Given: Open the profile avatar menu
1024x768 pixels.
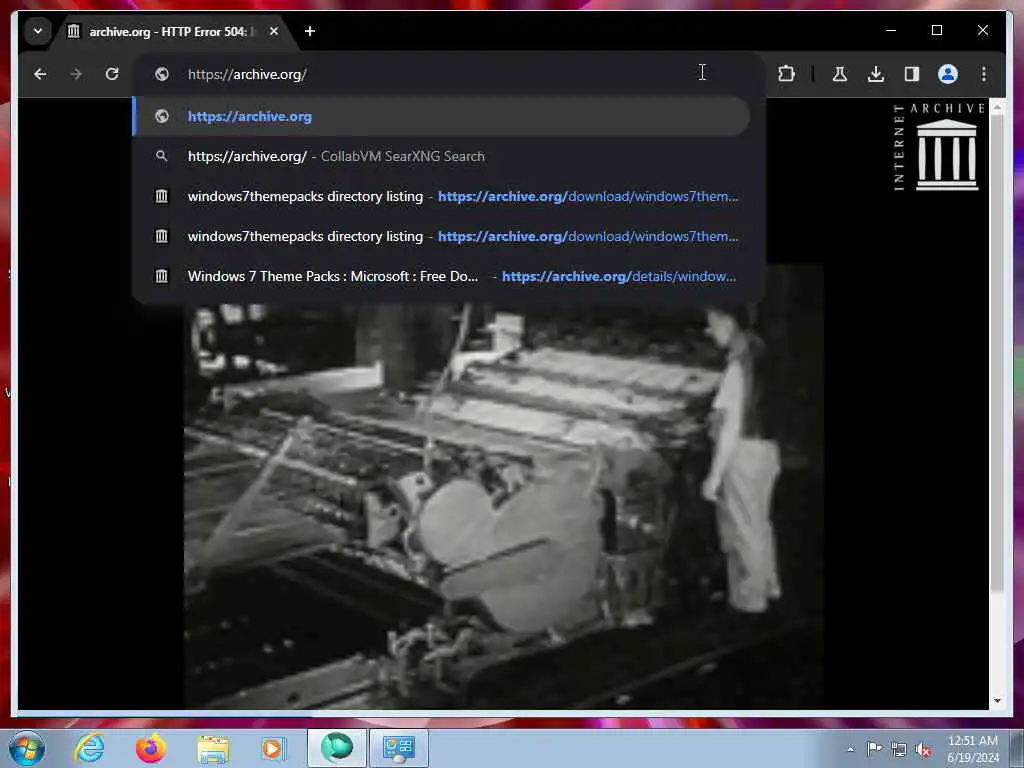Looking at the screenshot, I should (948, 74).
